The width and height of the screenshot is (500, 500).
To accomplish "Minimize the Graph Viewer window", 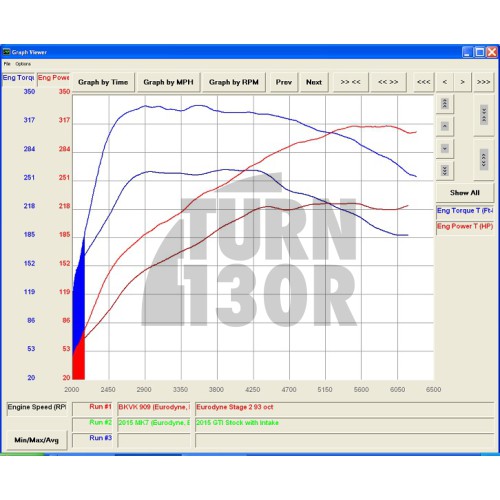I will [x=467, y=52].
